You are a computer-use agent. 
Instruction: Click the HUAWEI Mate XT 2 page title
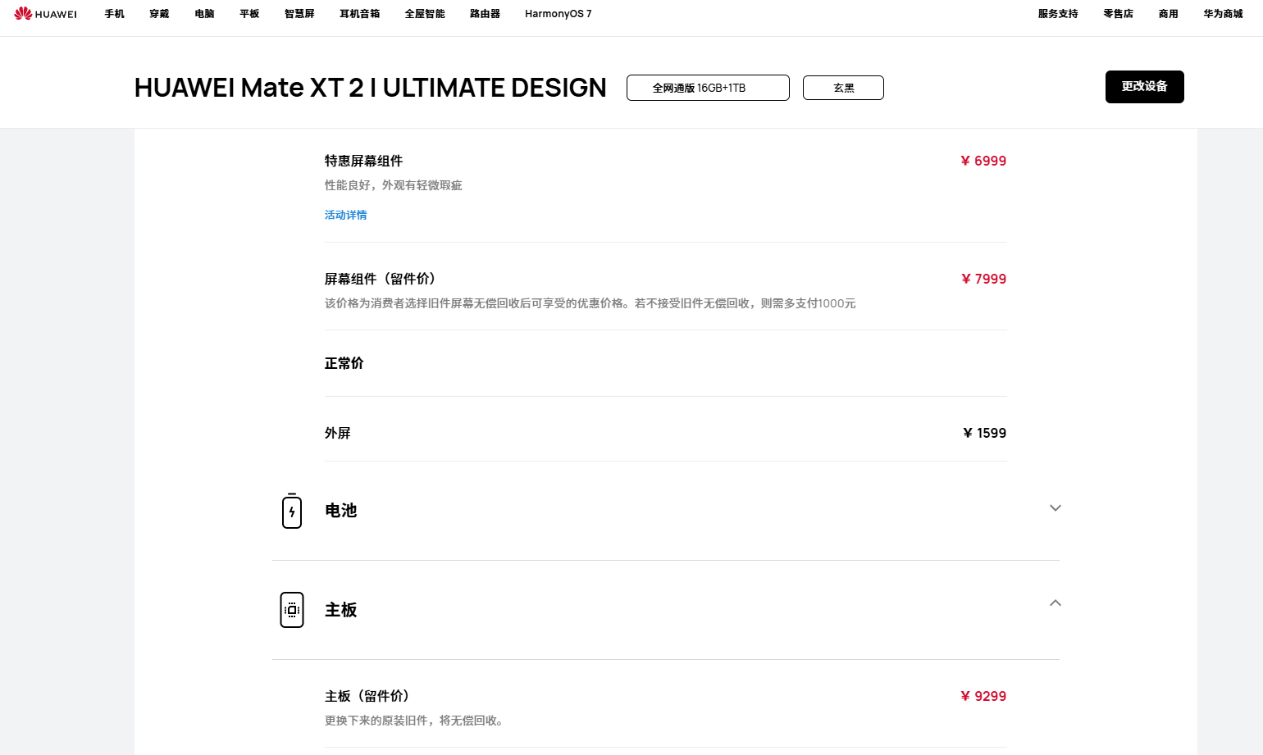[370, 88]
